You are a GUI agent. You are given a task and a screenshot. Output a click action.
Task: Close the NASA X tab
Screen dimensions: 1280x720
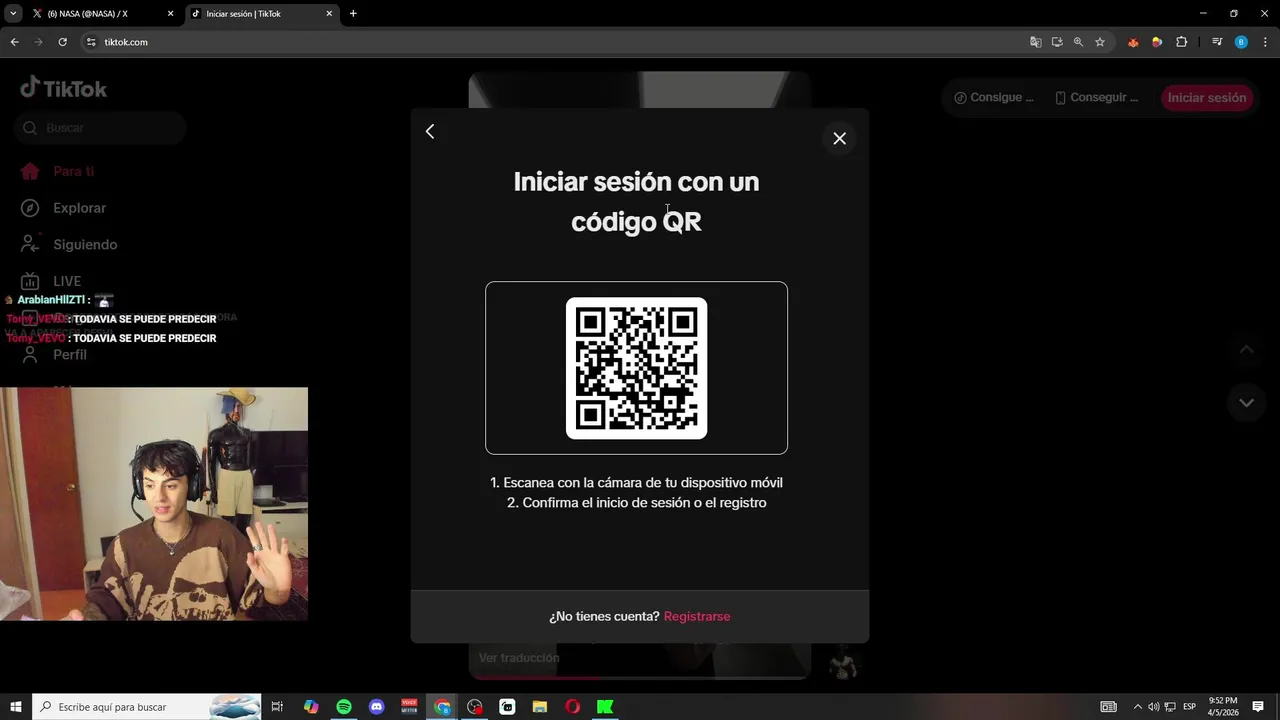tap(170, 14)
